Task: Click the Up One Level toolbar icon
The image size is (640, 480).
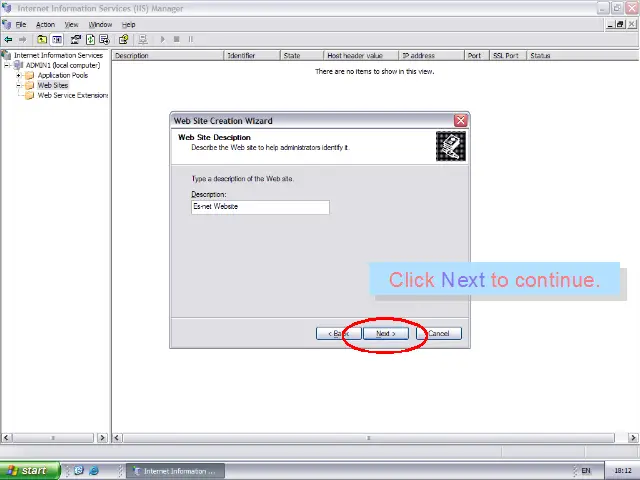Action: (42, 40)
